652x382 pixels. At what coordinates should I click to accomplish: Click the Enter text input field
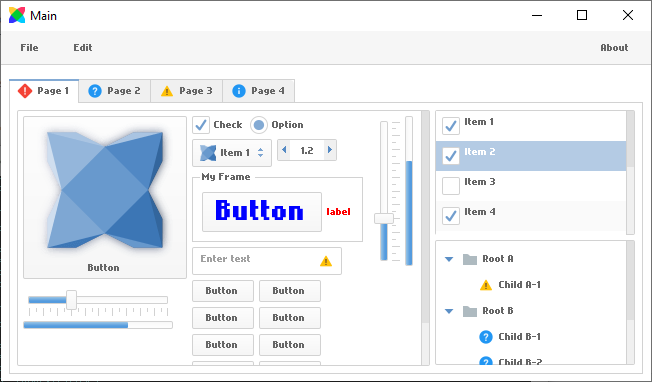pyautogui.click(x=267, y=261)
